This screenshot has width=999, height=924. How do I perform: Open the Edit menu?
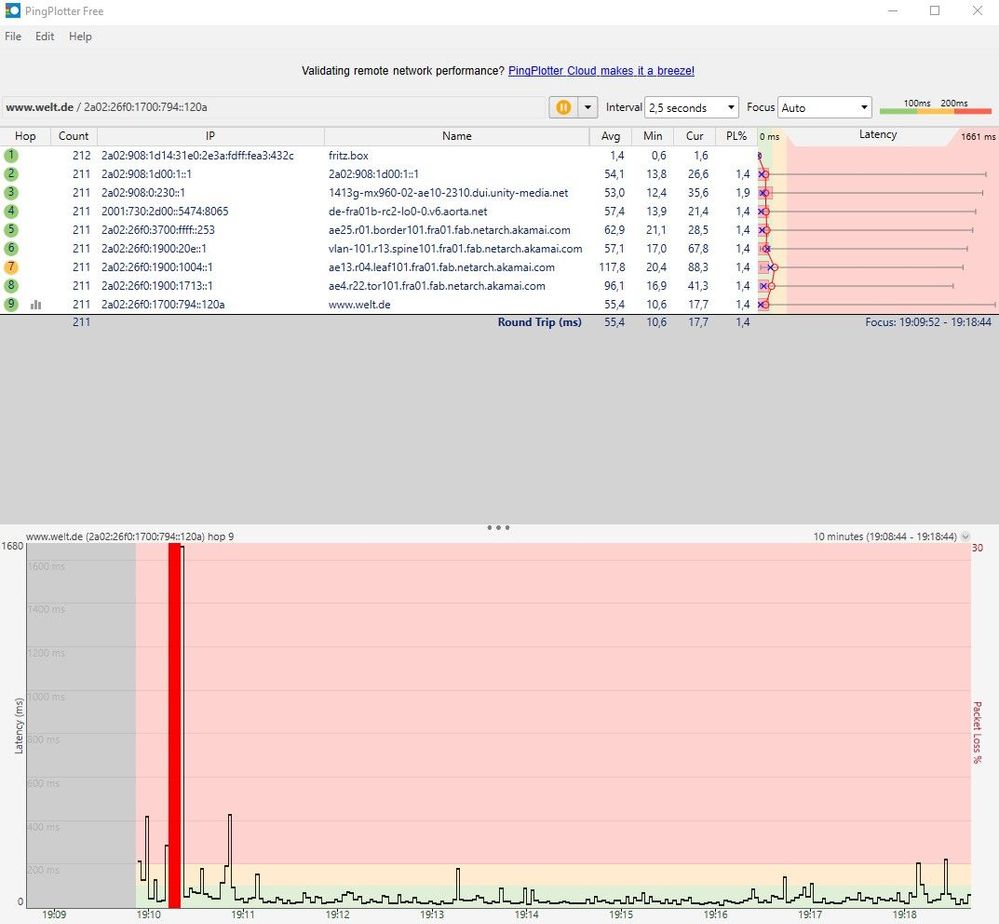point(45,36)
